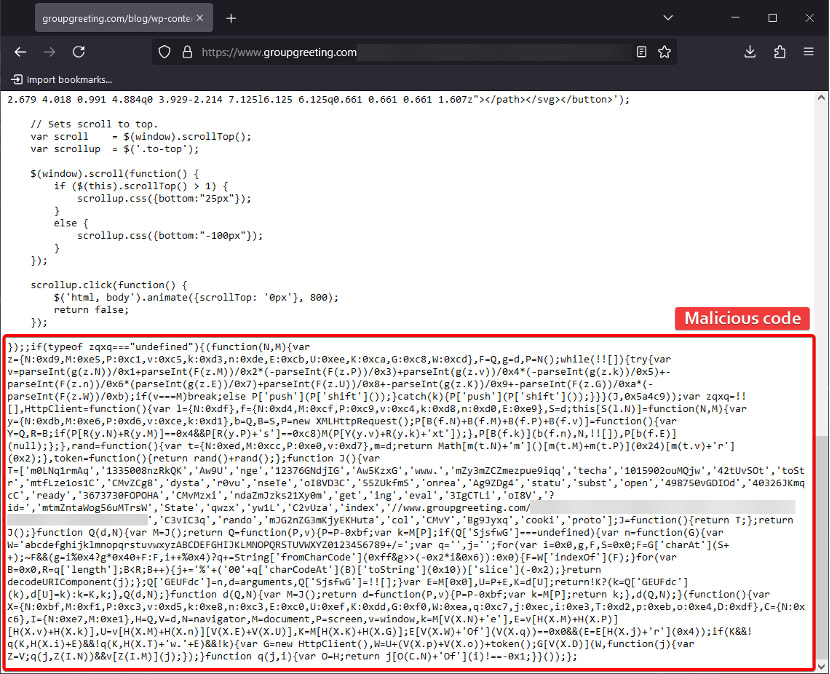
Task: View site security padlock info
Action: pos(187,52)
